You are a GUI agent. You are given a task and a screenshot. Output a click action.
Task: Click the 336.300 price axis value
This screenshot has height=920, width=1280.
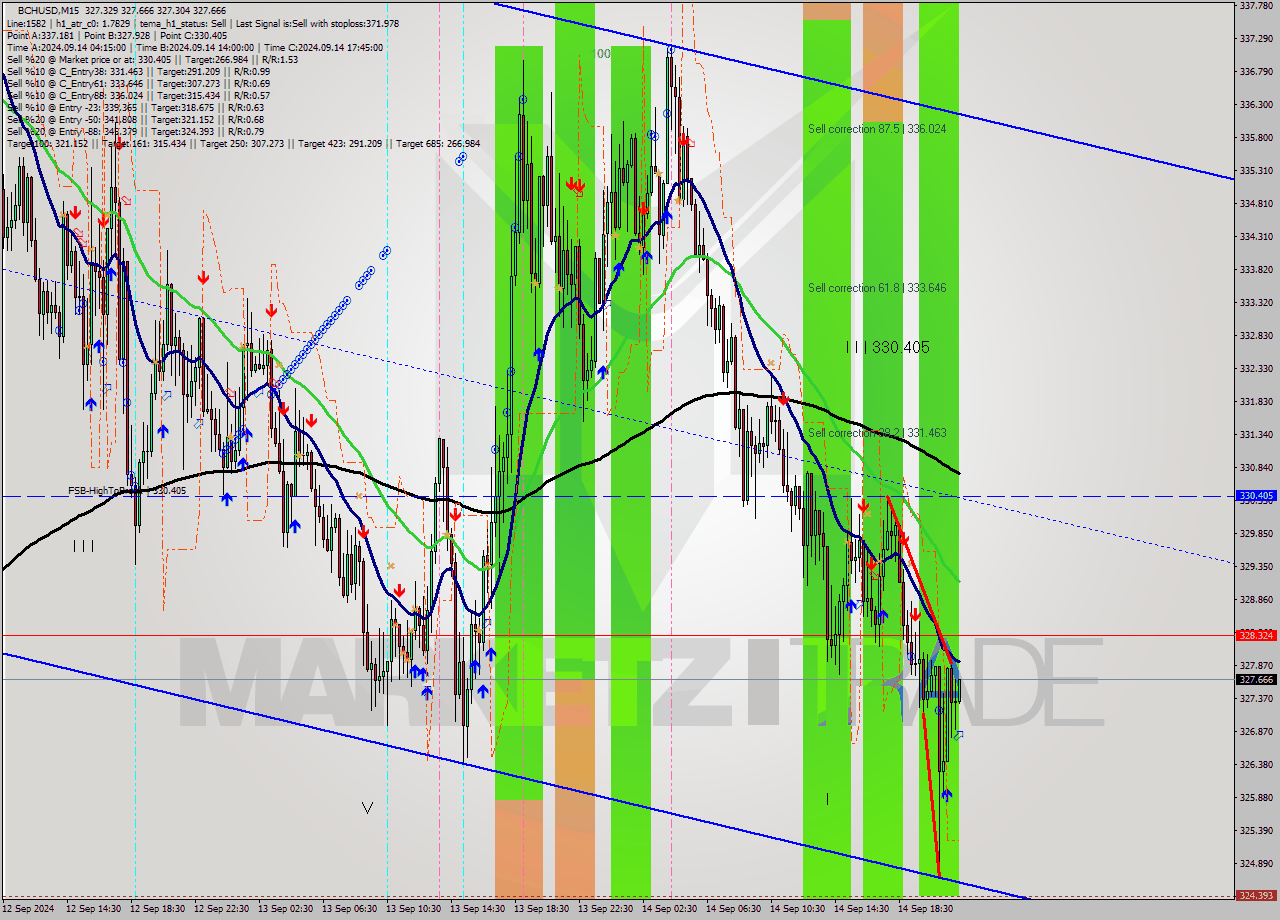coord(1256,104)
